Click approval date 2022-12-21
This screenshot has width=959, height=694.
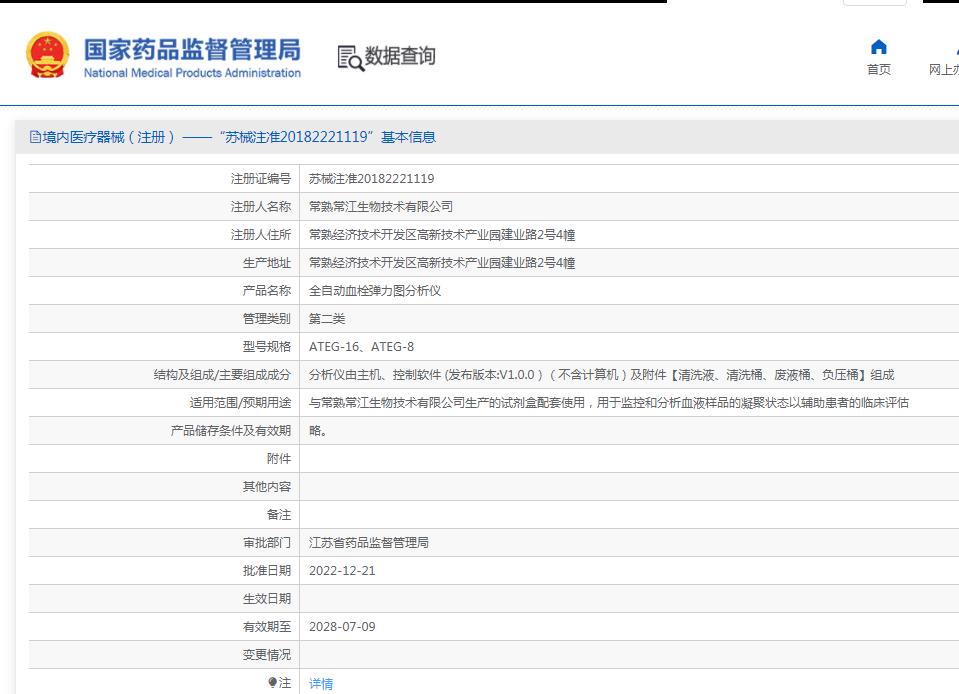coord(342,570)
